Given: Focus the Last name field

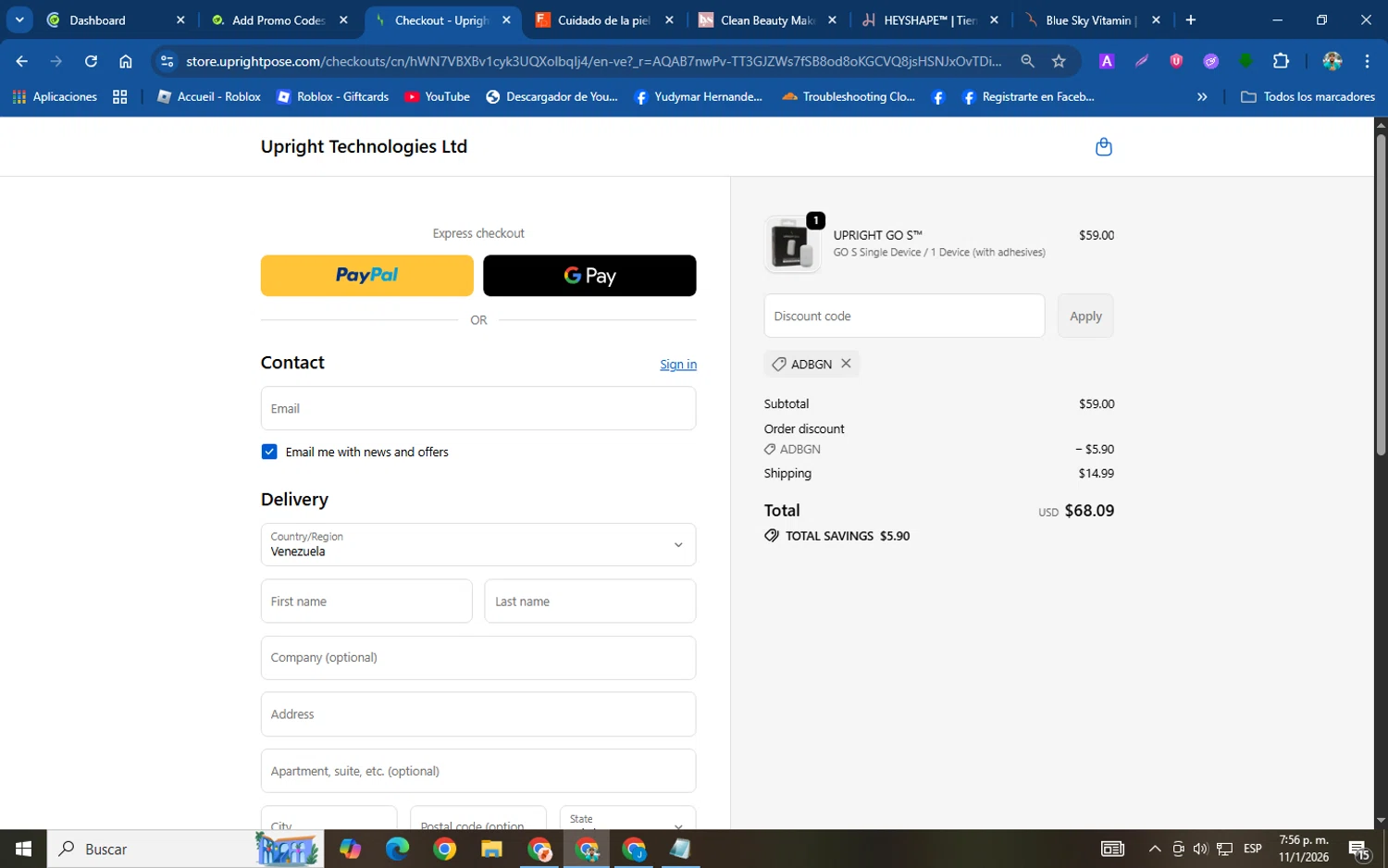Looking at the screenshot, I should 590,601.
